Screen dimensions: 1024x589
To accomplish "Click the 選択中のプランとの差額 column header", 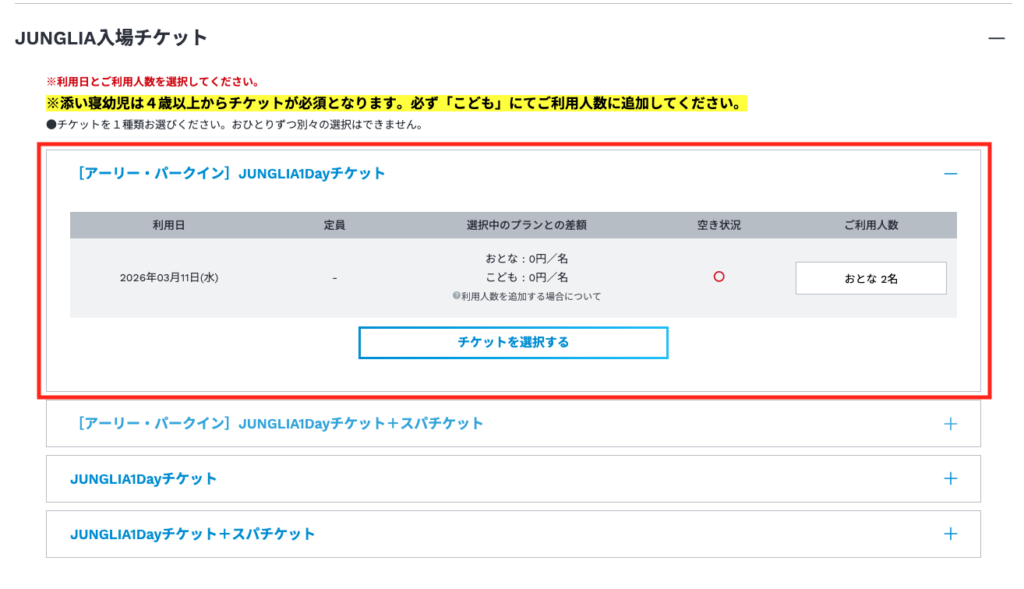I will tap(526, 225).
